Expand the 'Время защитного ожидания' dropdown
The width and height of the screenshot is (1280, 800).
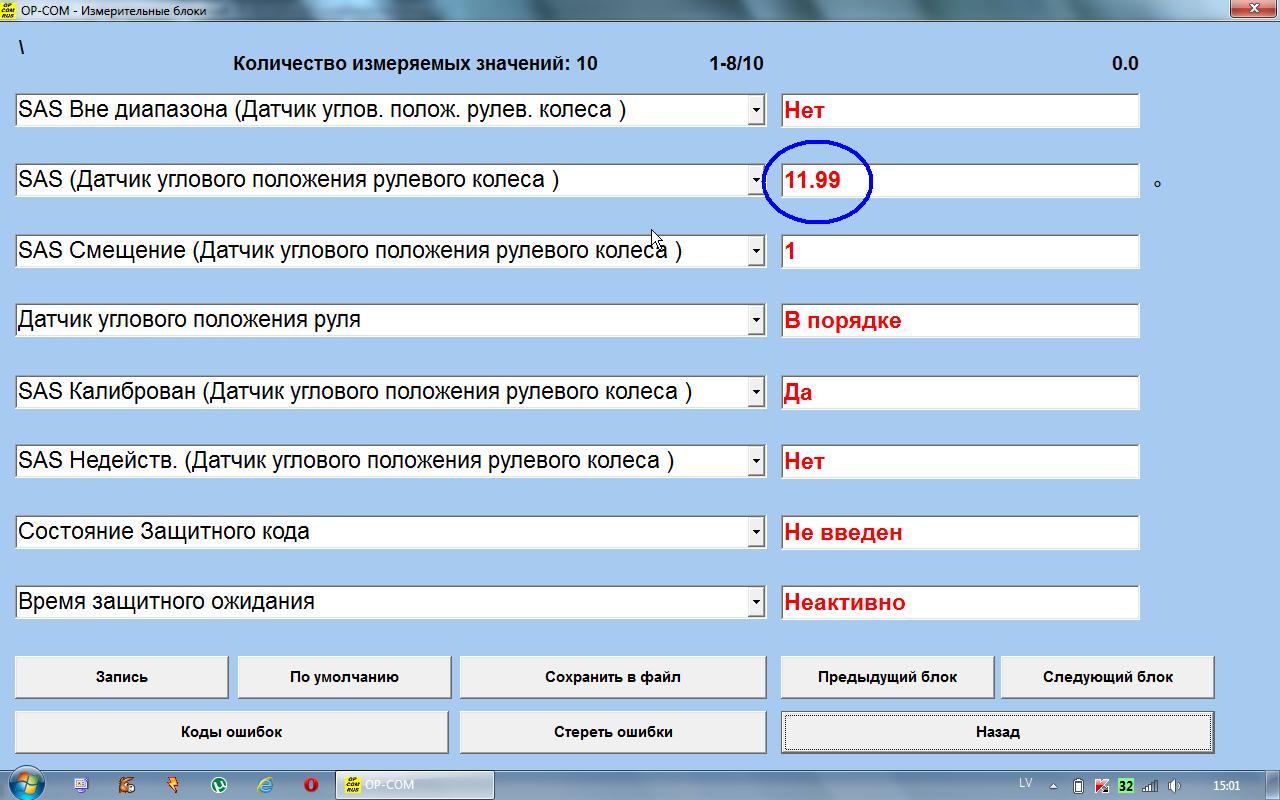click(x=756, y=603)
